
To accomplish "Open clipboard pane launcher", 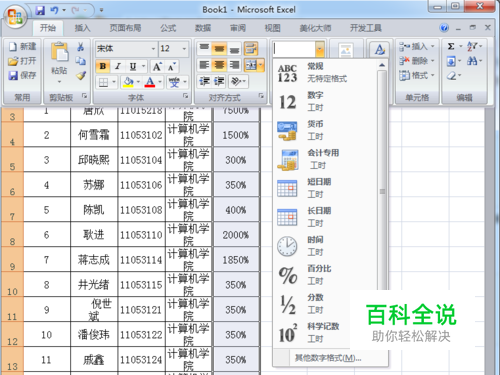I will (x=85, y=96).
